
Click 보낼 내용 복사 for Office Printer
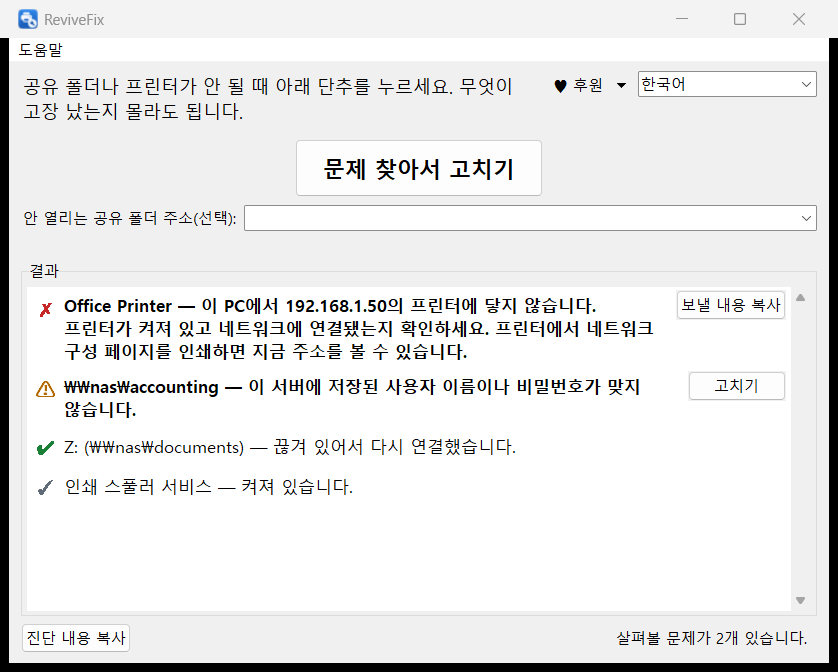pyautogui.click(x=731, y=305)
